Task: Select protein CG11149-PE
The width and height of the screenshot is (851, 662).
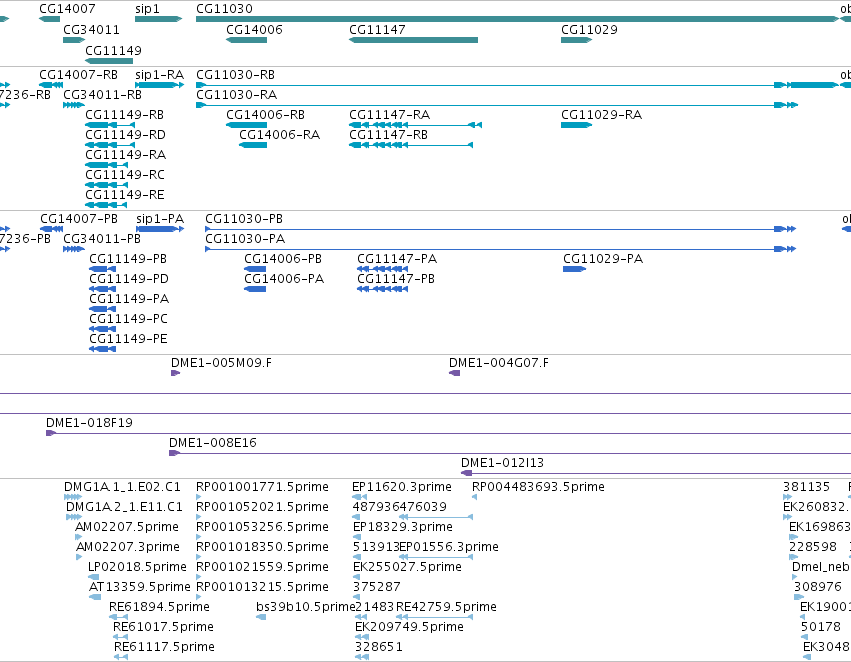Action: pos(103,349)
